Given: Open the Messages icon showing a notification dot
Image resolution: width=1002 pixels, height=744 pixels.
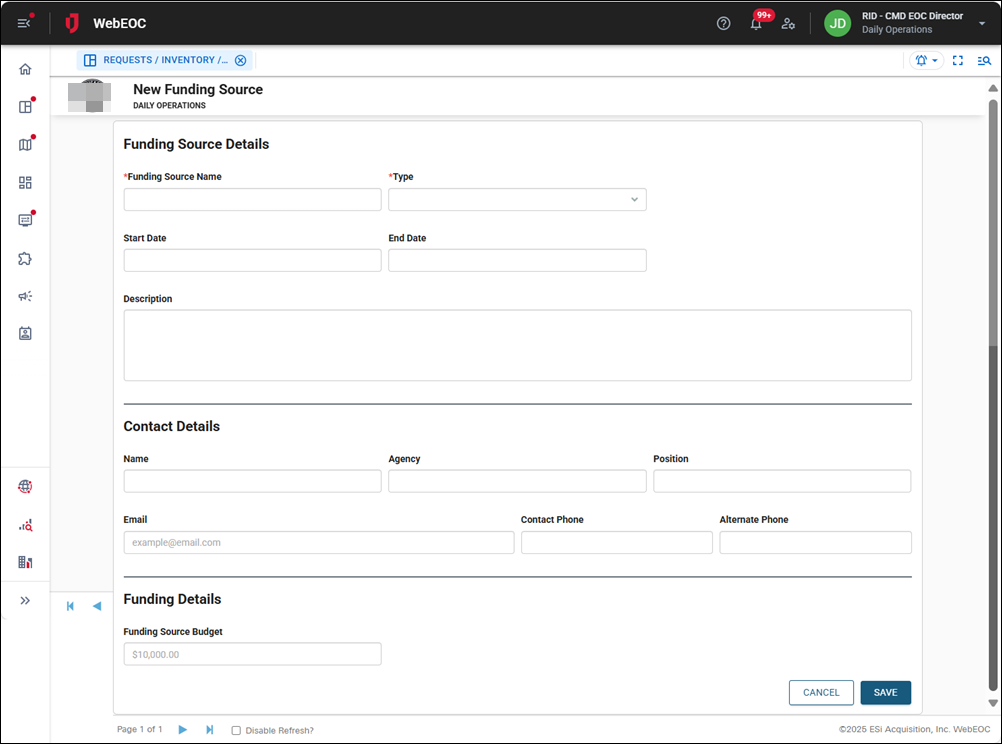Looking at the screenshot, I should (x=25, y=220).
